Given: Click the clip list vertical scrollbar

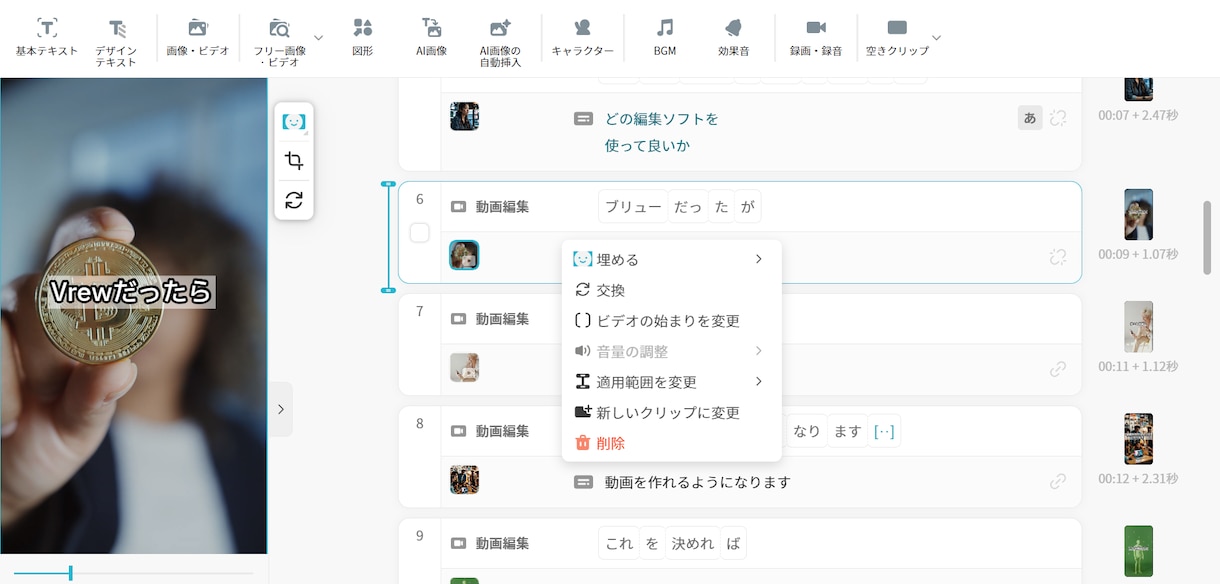Looking at the screenshot, I should coord(1207,238).
